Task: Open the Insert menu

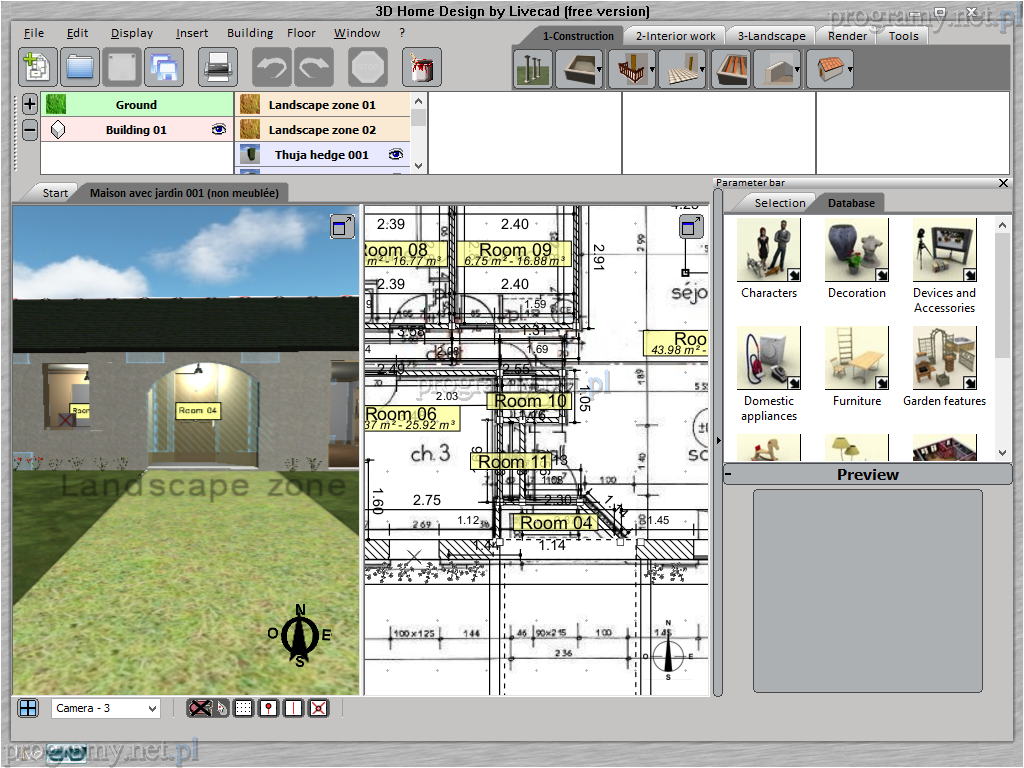Action: point(192,33)
